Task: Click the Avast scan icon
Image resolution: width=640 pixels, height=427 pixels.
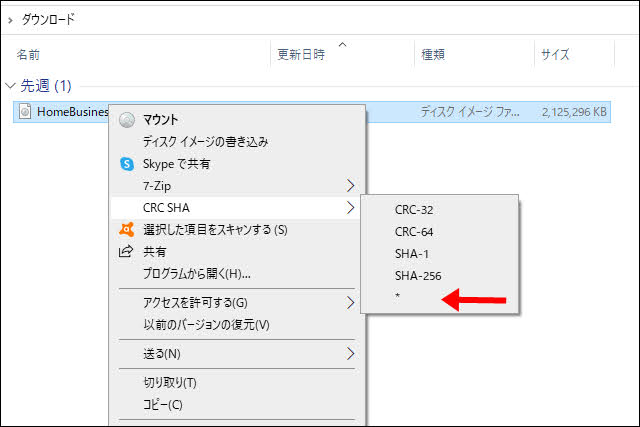Action: [127, 229]
